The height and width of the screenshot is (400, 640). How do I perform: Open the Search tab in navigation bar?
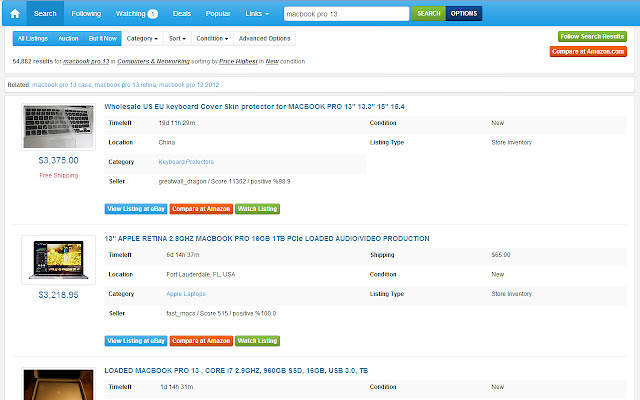[45, 13]
